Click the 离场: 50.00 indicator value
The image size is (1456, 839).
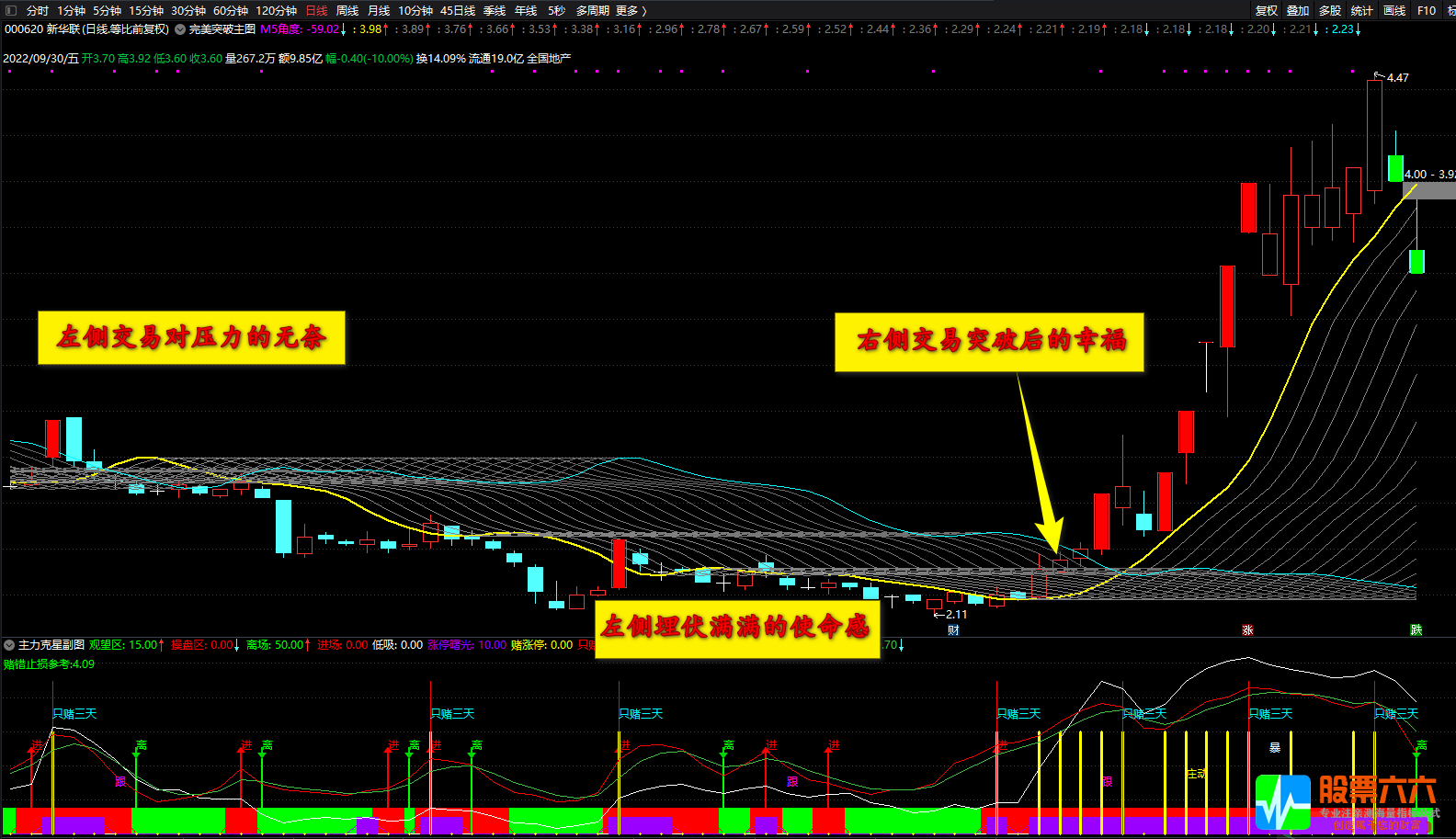(279, 645)
